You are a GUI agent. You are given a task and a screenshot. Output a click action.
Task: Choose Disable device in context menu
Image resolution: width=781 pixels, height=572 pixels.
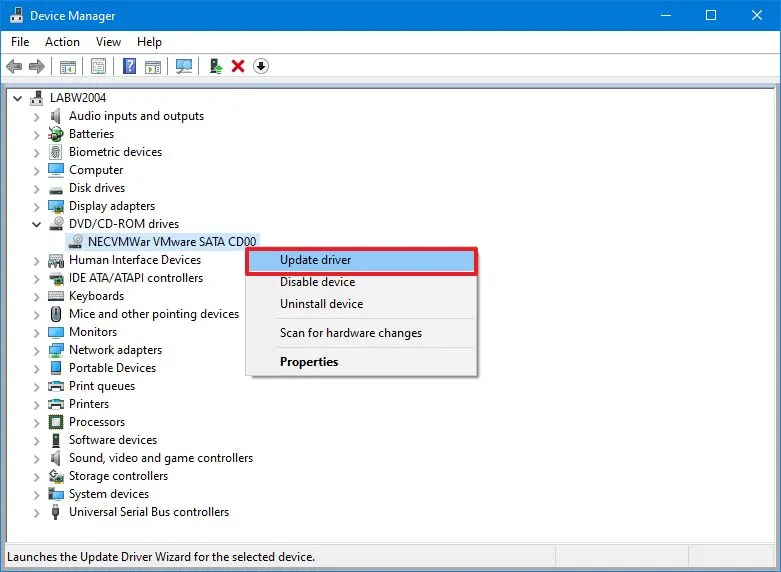click(362, 282)
